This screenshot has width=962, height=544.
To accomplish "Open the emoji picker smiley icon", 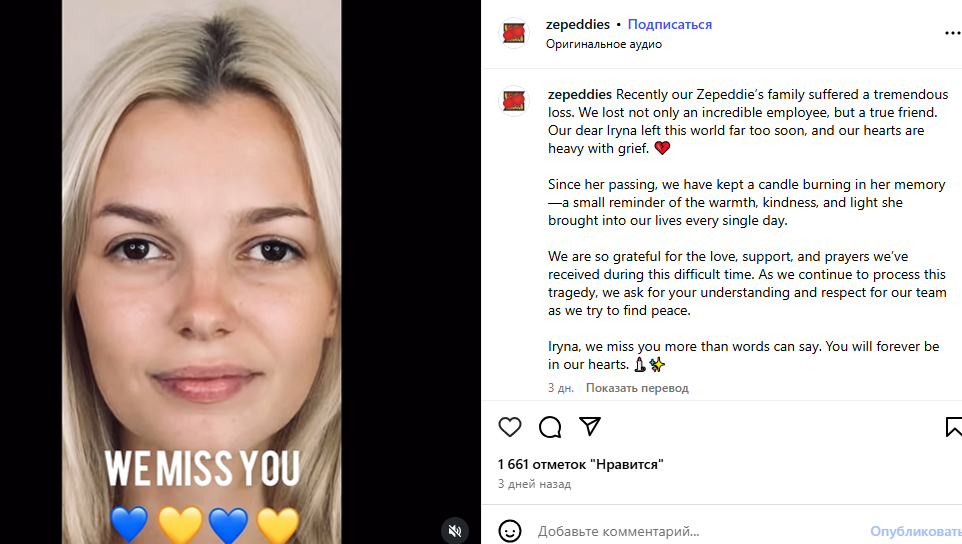I will 510,531.
